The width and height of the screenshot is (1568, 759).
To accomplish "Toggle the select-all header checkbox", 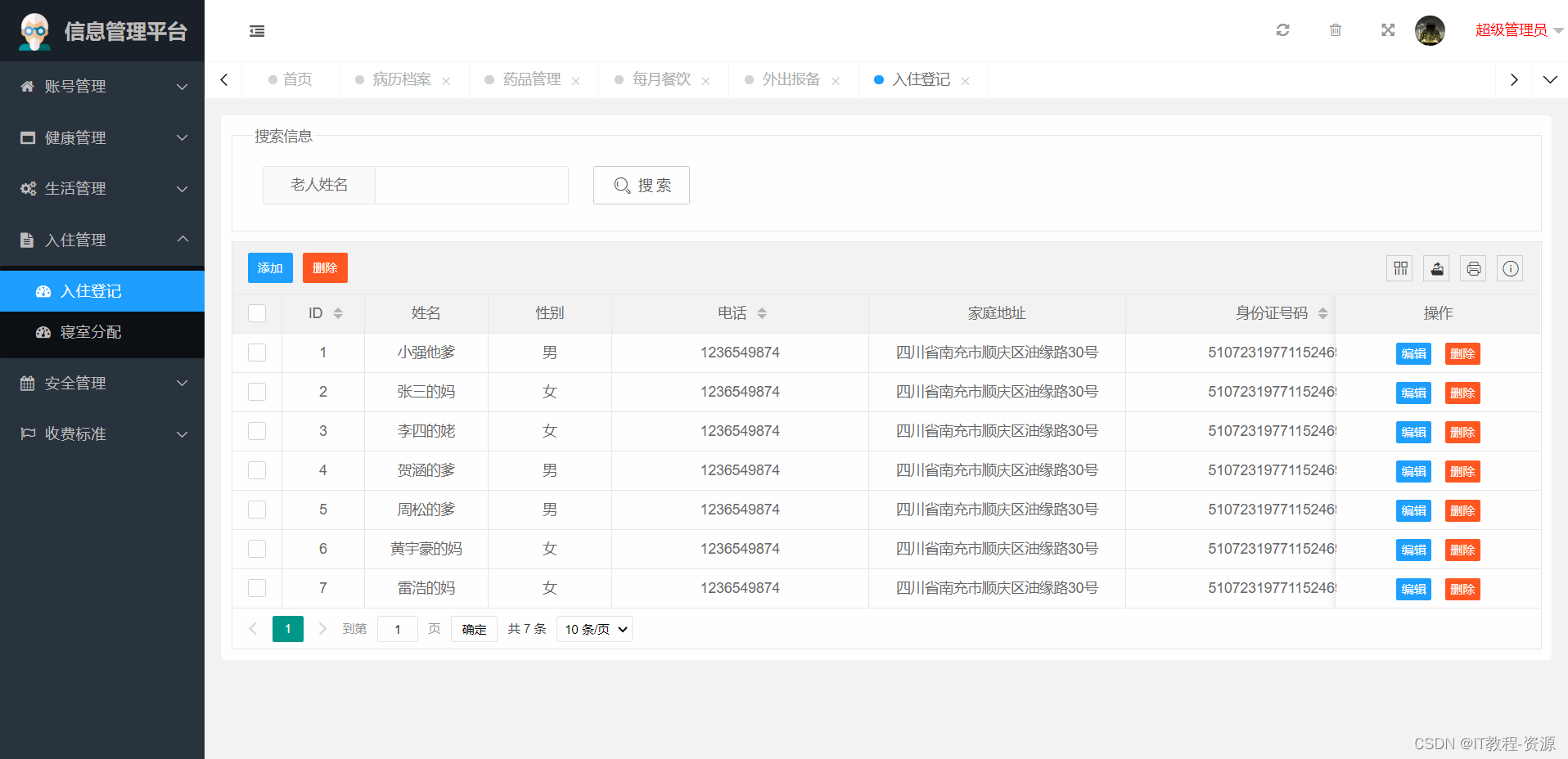I will click(257, 313).
